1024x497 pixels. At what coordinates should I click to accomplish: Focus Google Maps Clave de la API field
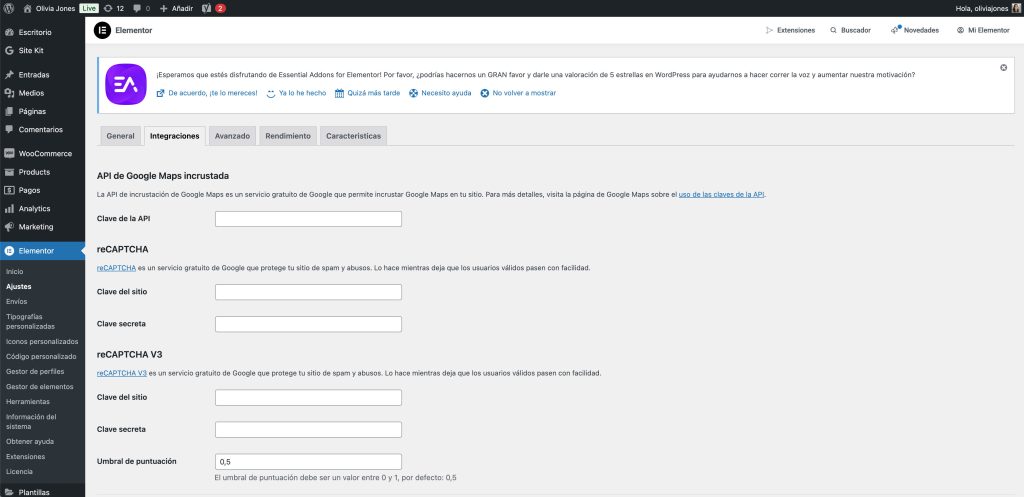(308, 219)
